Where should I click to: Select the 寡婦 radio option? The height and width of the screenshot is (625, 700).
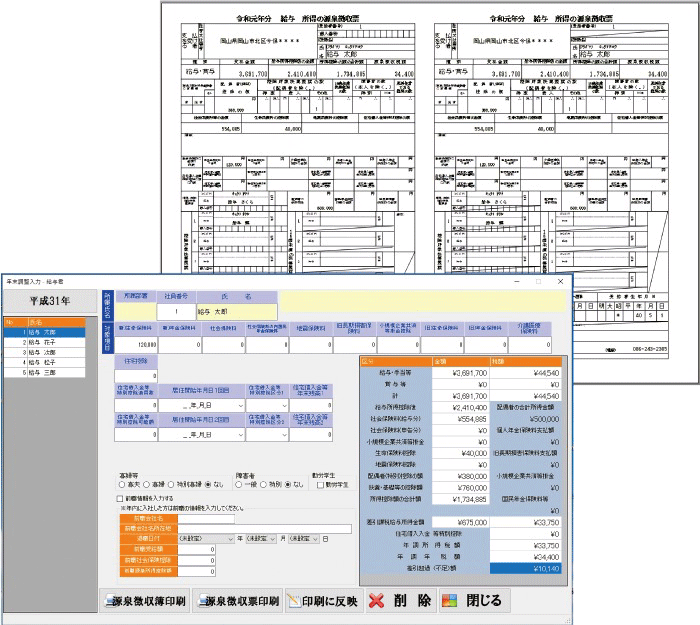pyautogui.click(x=146, y=484)
